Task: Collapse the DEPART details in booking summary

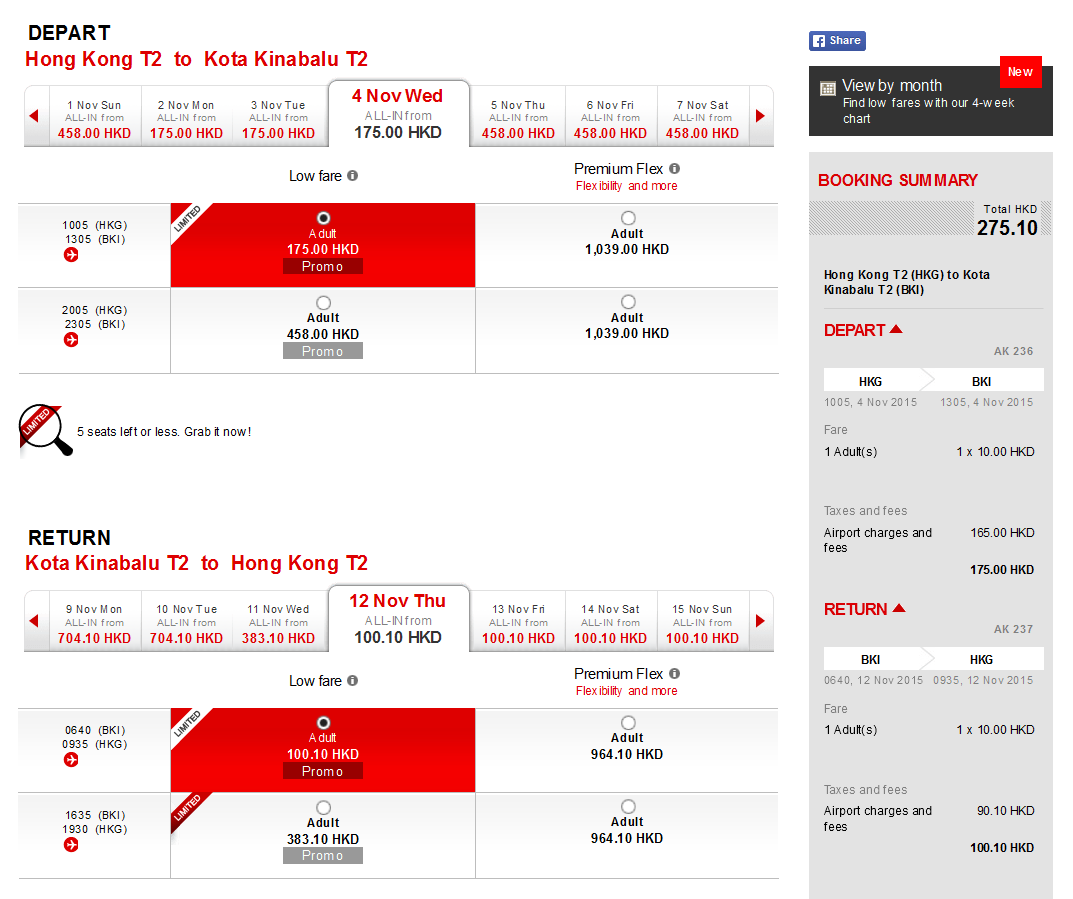Action: tap(896, 330)
